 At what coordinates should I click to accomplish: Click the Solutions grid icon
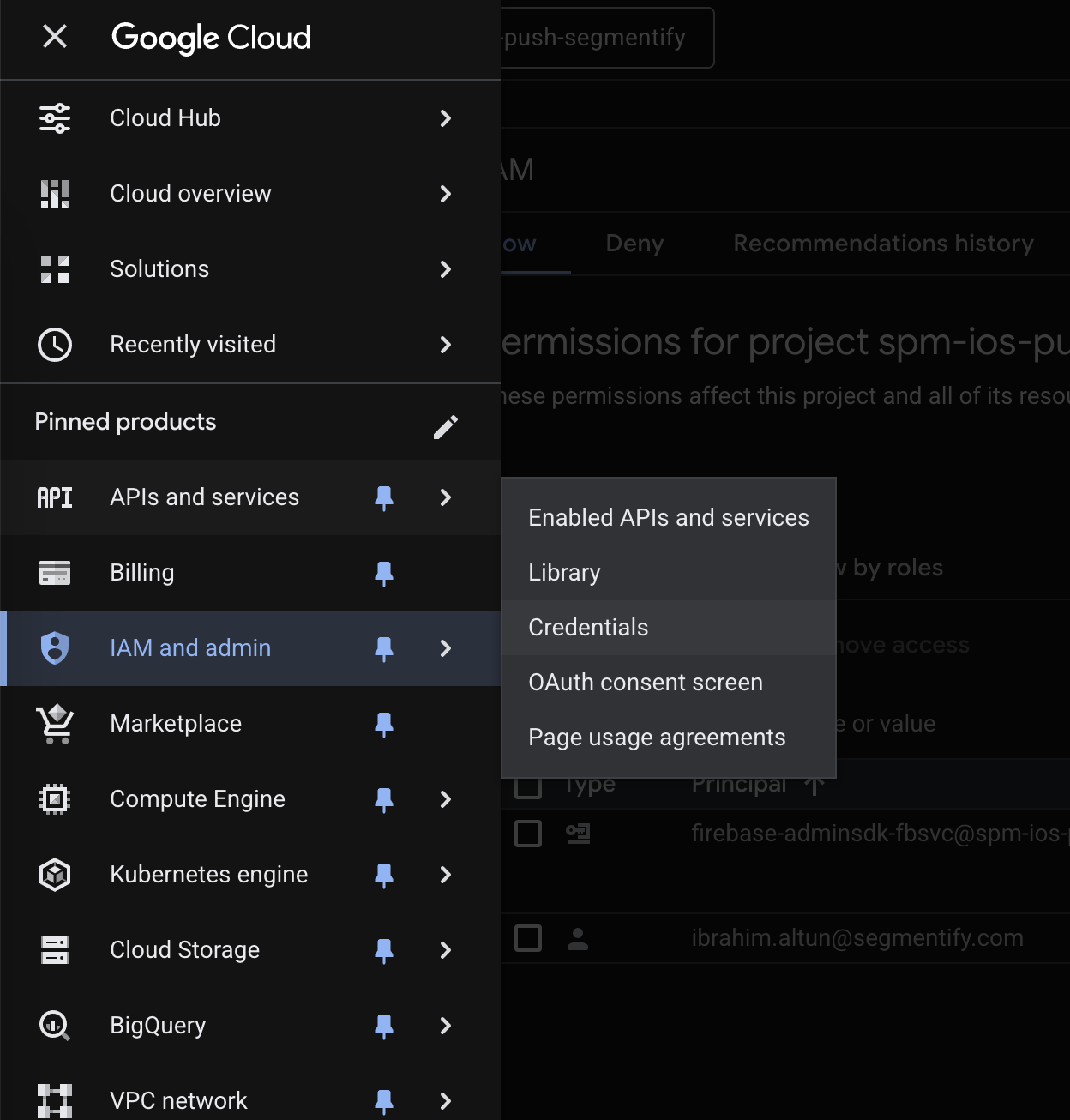55,269
